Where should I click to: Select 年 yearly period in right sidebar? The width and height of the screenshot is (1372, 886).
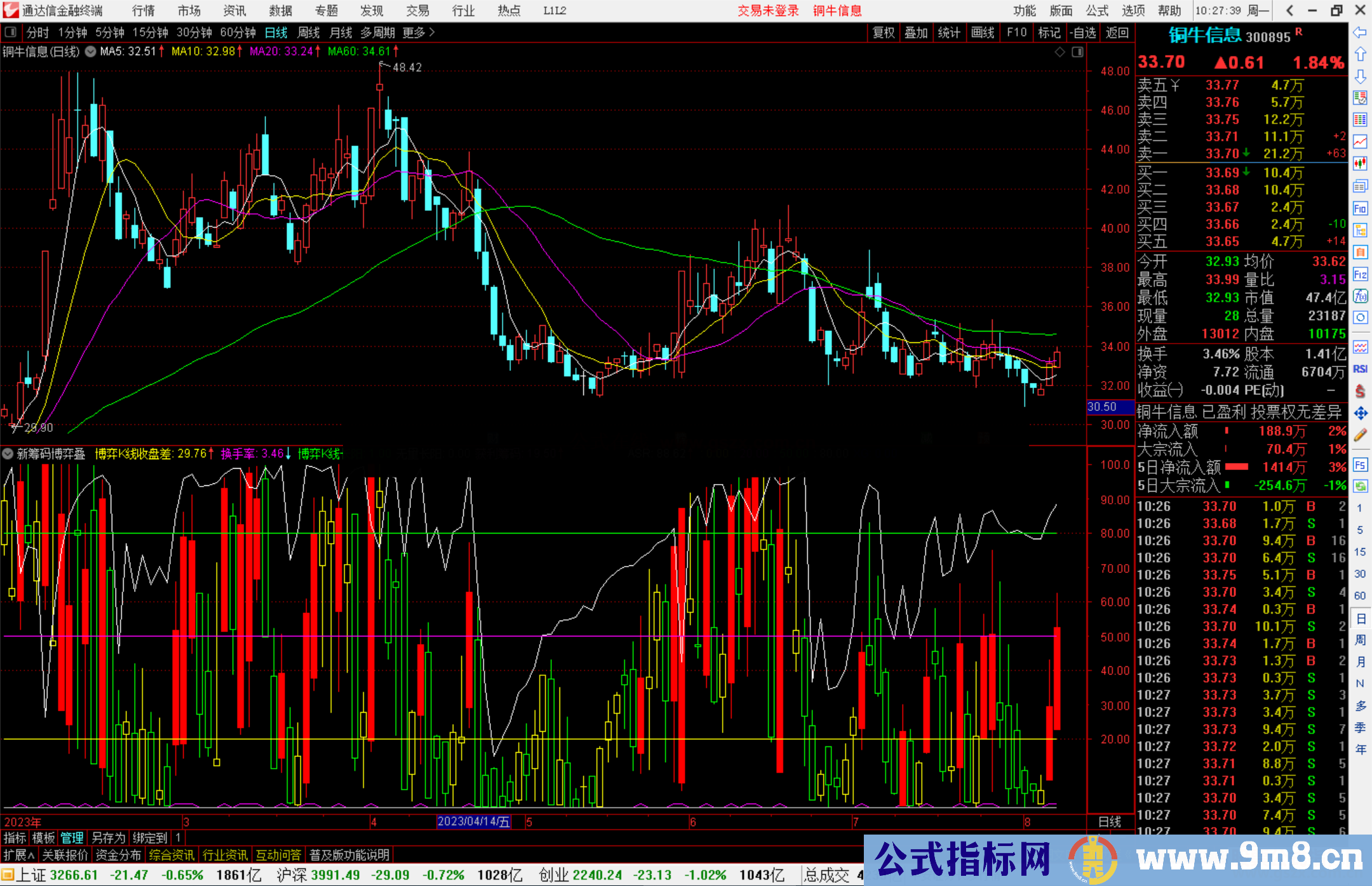[x=1360, y=749]
